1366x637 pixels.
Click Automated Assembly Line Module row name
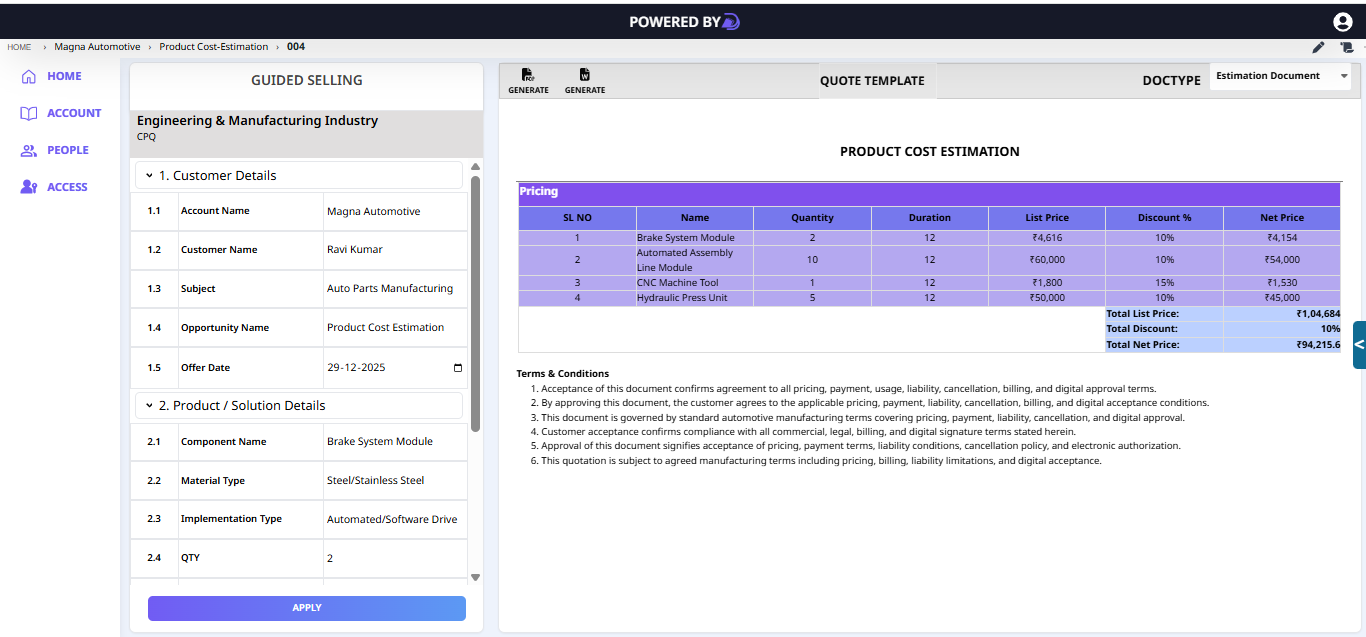685,260
